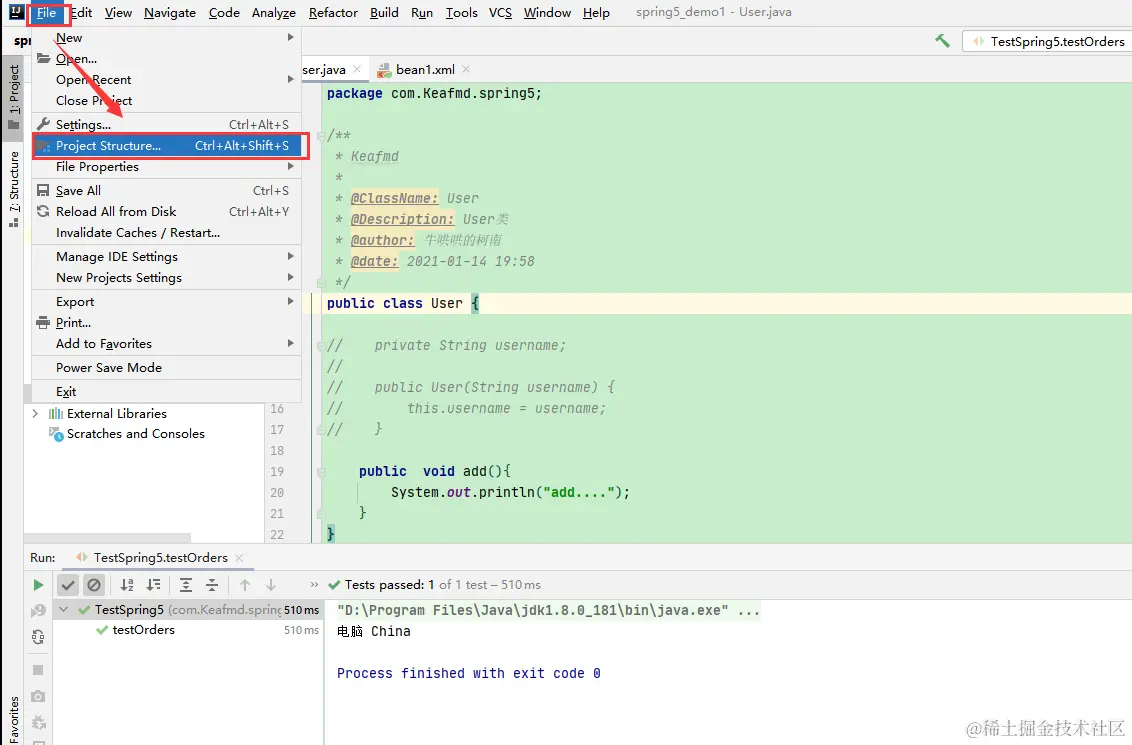Click Previous Failed Test up arrow
The image size is (1132, 745).
245,585
